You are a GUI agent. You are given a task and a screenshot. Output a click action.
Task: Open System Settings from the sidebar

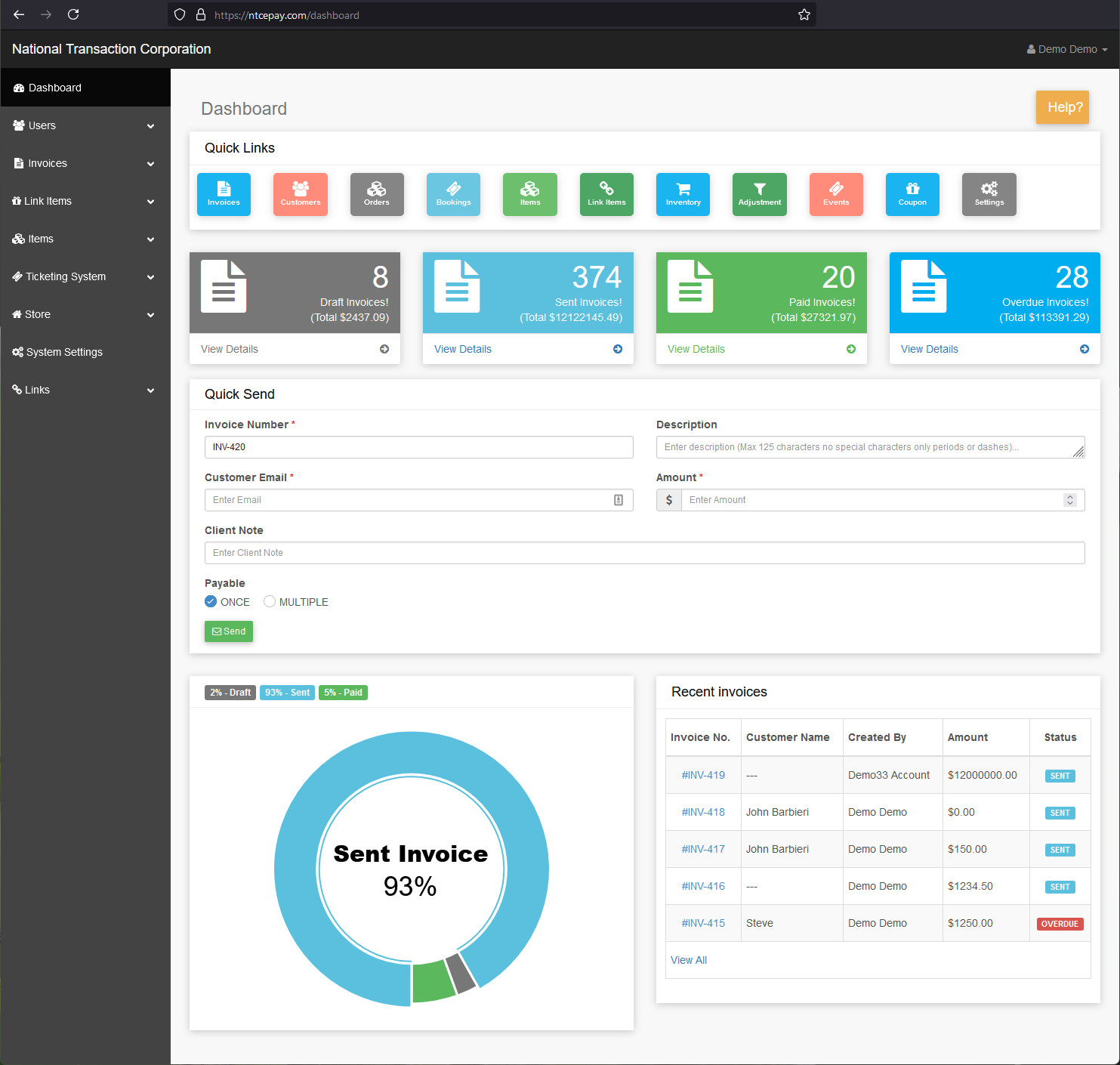coord(85,352)
